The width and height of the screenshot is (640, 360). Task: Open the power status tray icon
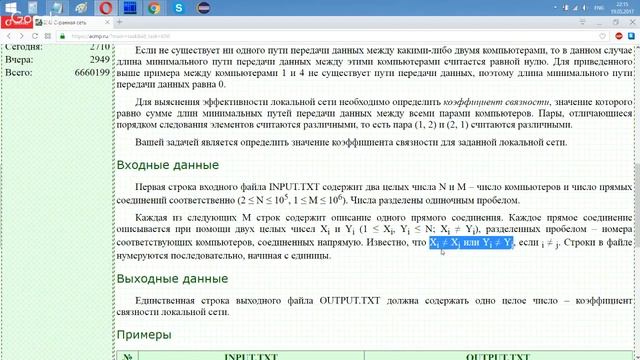coord(566,8)
